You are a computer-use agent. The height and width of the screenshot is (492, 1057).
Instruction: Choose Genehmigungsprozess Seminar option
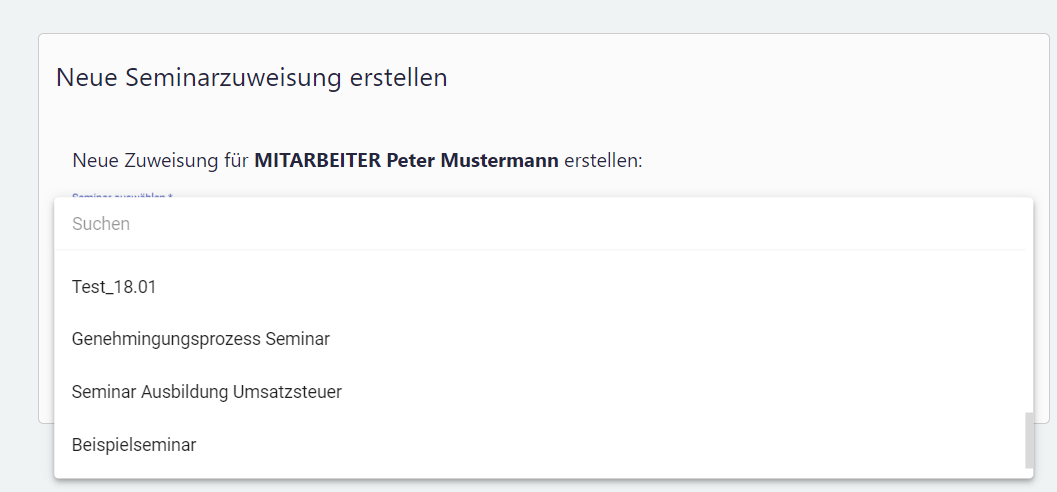pyautogui.click(x=200, y=339)
